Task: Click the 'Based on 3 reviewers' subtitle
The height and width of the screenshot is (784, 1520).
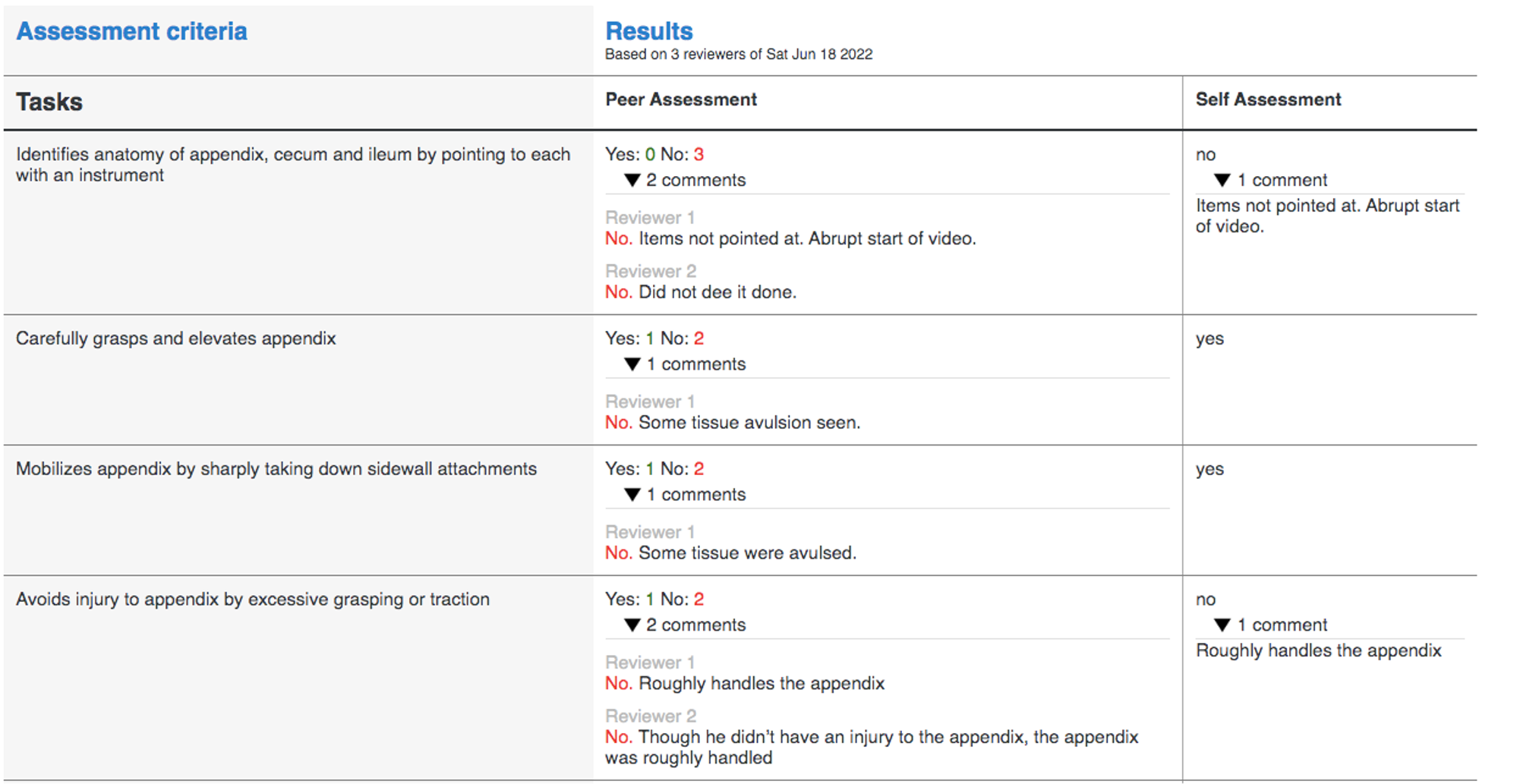Action: [738, 55]
